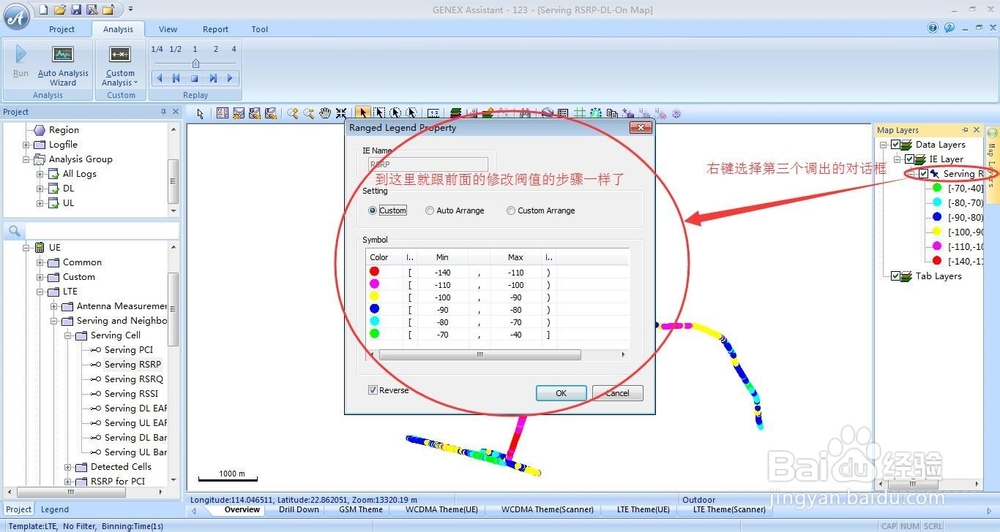
Task: Toggle the IE Layer checkbox
Action: (x=909, y=159)
